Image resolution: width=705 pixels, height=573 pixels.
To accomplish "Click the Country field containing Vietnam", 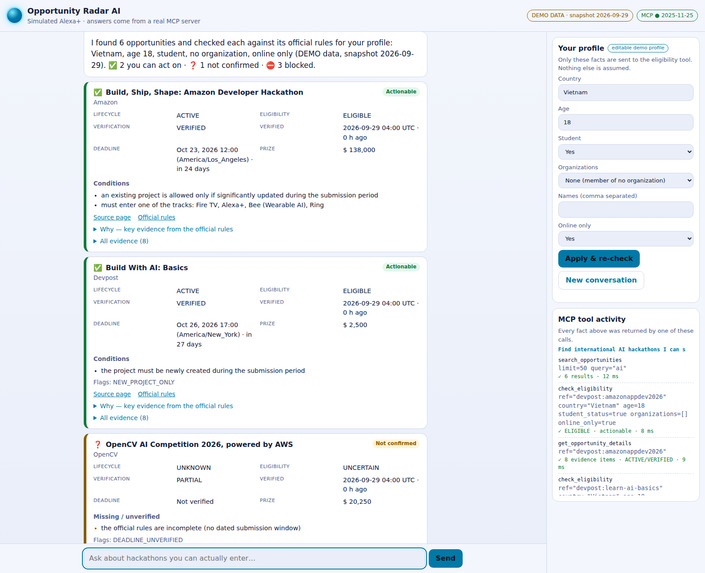I will coord(625,92).
